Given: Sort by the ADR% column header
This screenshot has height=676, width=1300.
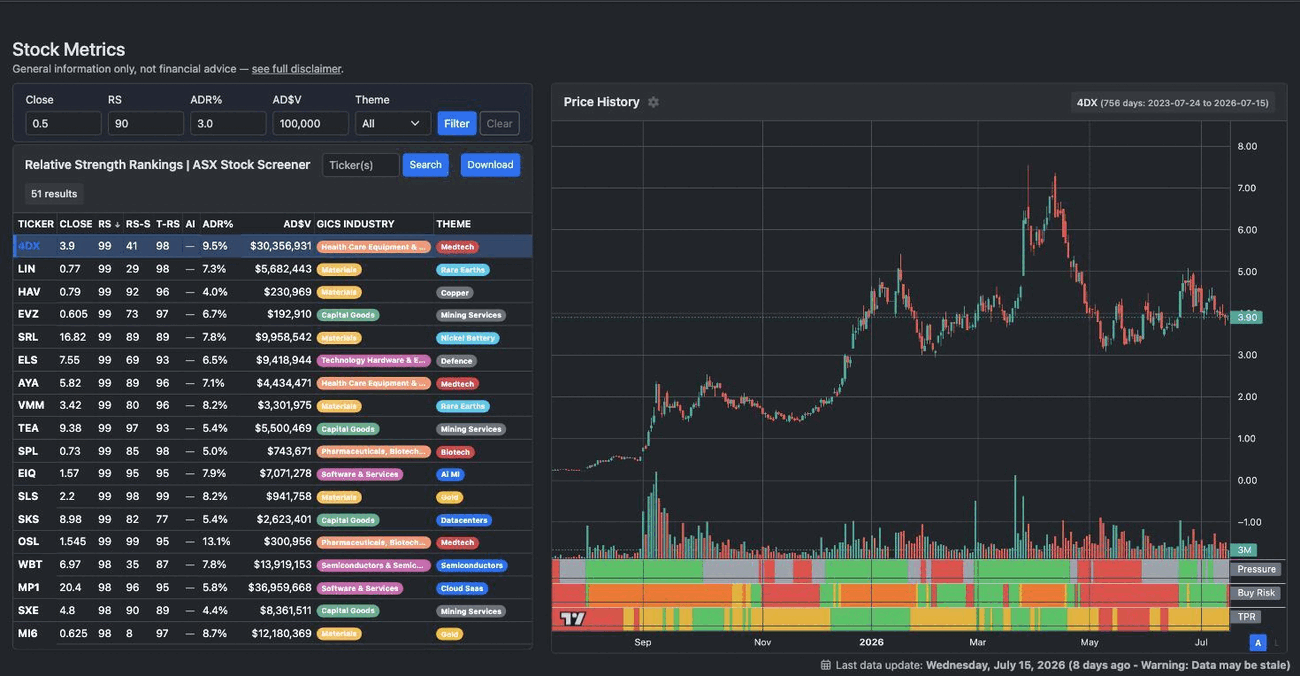Looking at the screenshot, I should (x=217, y=224).
